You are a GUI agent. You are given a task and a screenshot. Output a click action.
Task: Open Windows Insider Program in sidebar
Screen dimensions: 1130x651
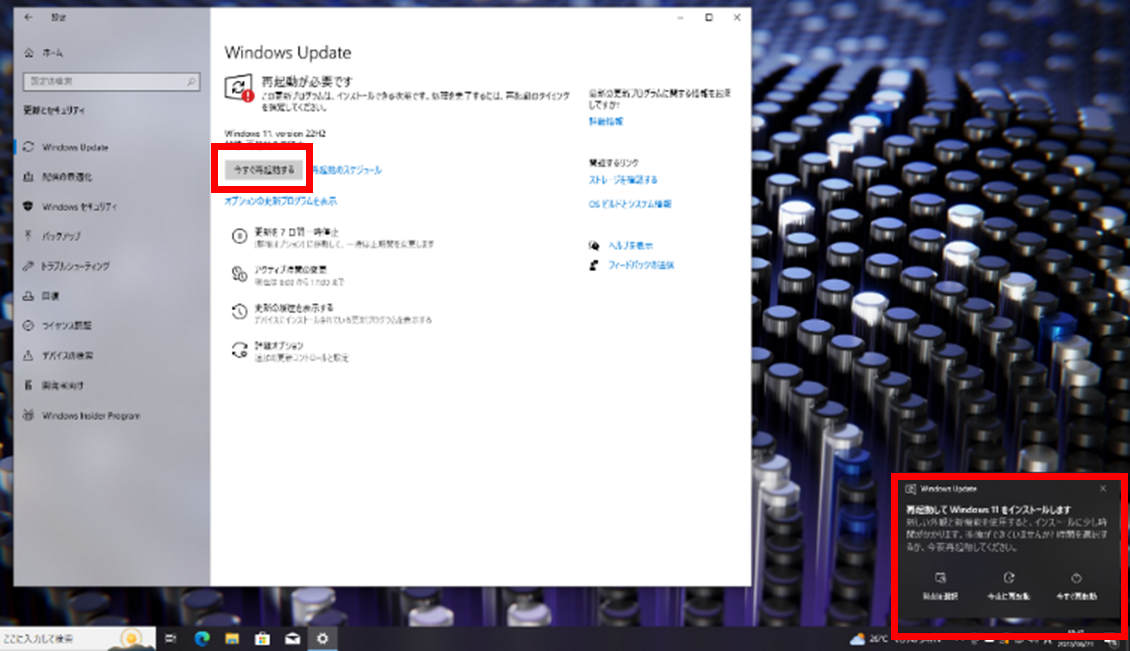pyautogui.click(x=81, y=415)
